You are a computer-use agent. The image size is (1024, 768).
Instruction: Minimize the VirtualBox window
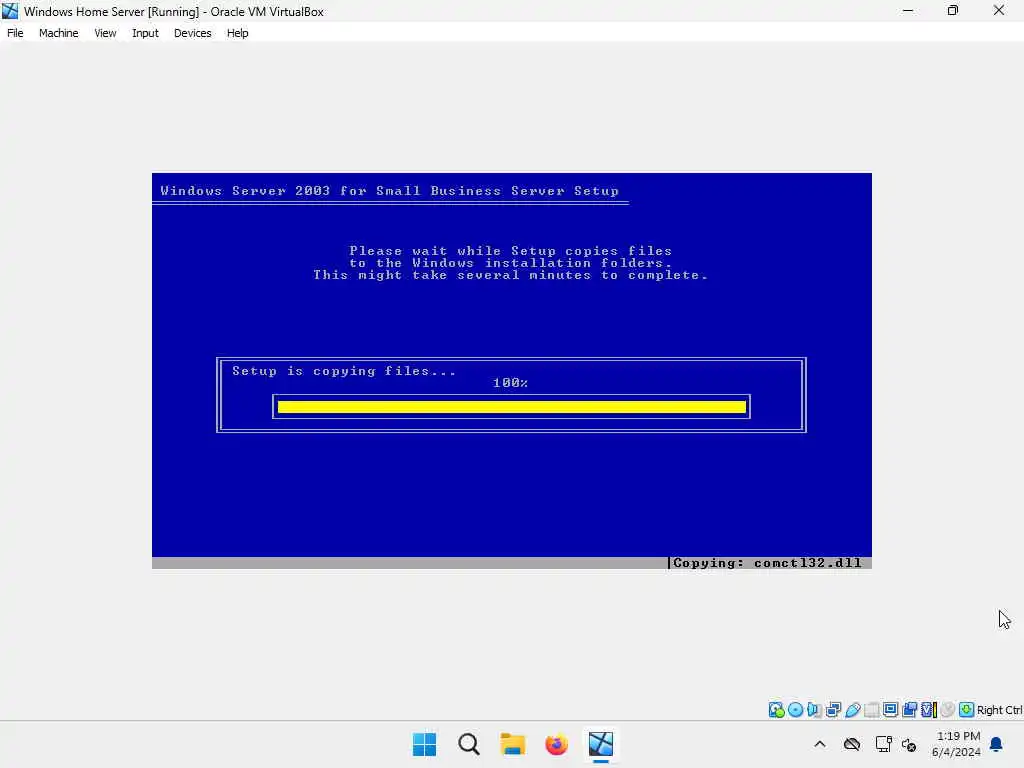[908, 11]
